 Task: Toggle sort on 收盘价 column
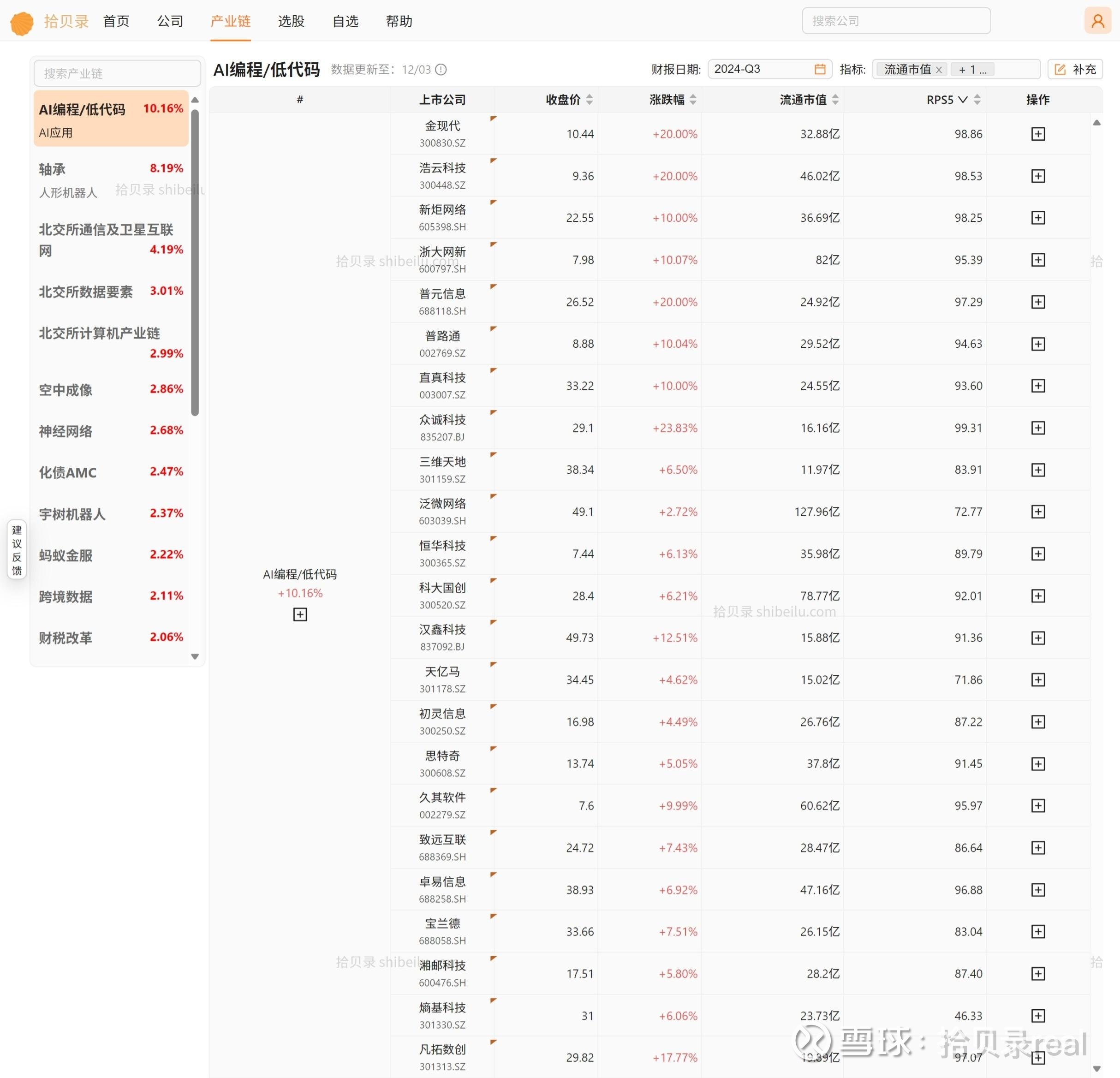[591, 99]
